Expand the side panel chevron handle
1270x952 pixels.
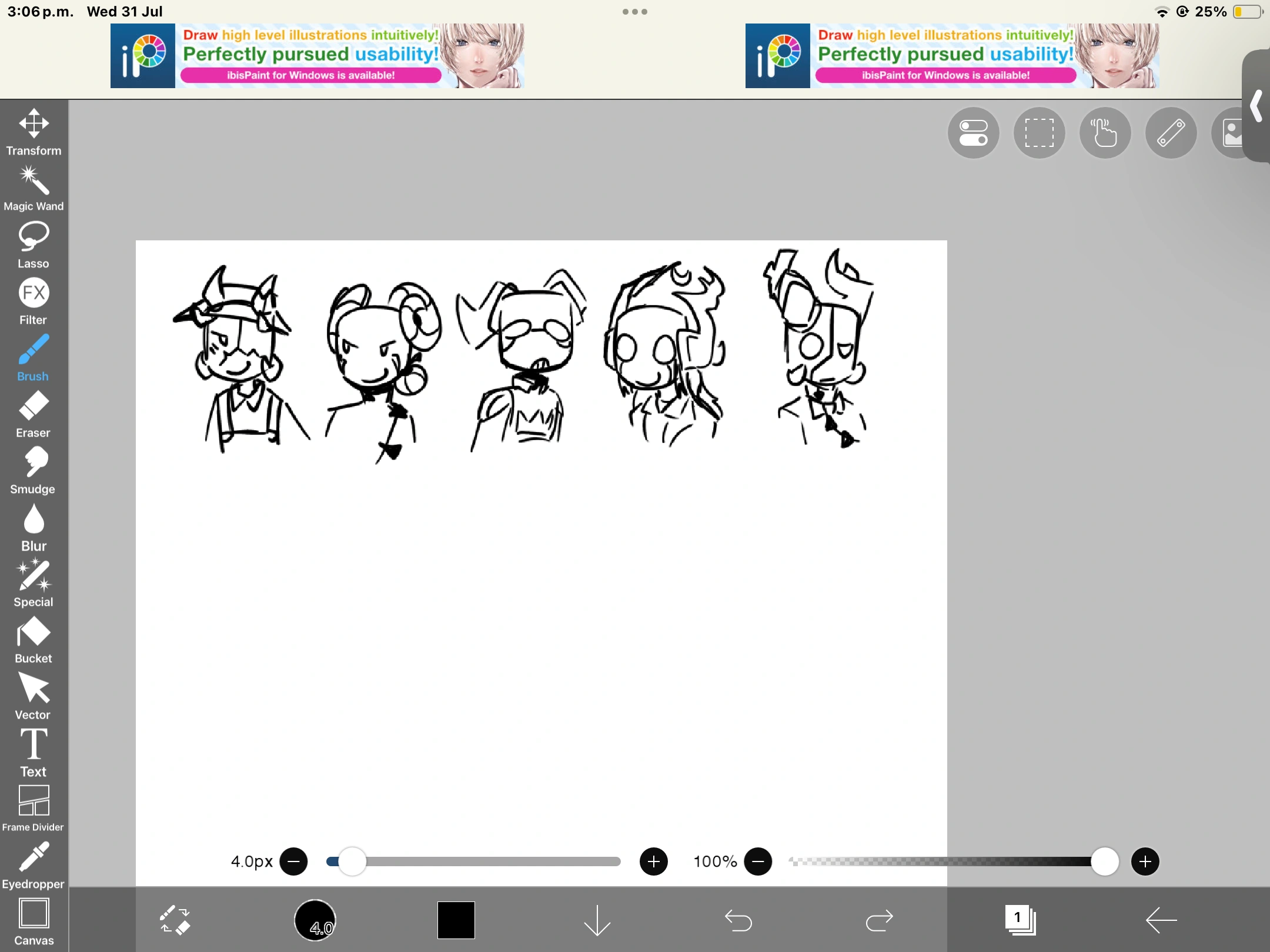(1256, 106)
